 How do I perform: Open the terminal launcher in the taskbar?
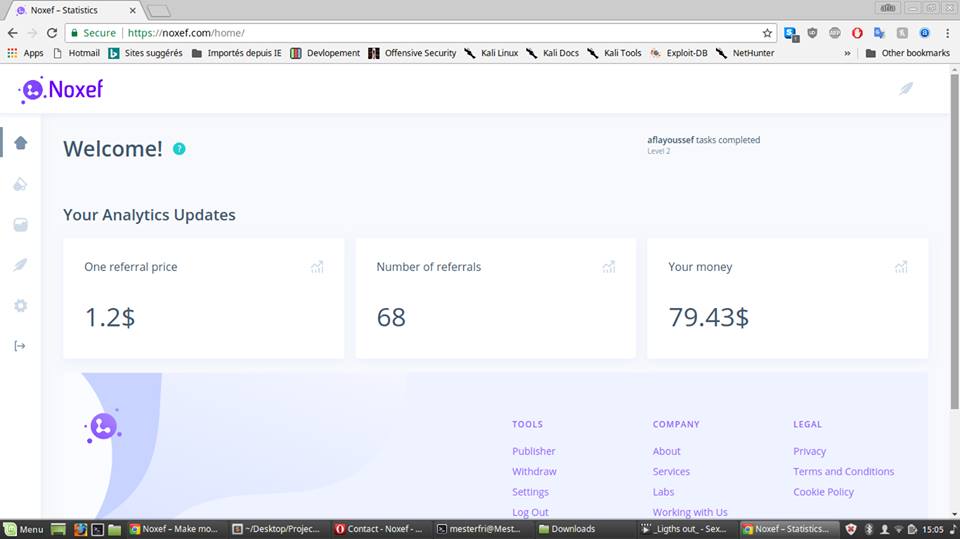tap(97, 529)
